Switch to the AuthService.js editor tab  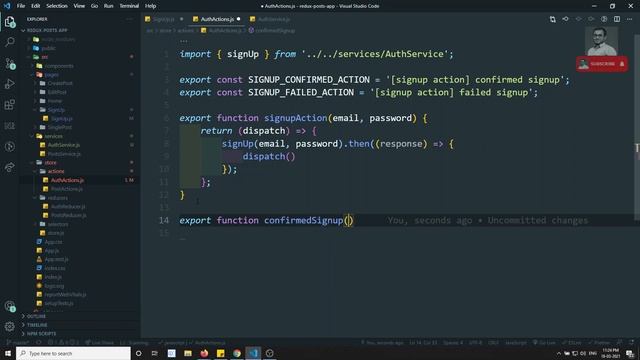tap(273, 19)
